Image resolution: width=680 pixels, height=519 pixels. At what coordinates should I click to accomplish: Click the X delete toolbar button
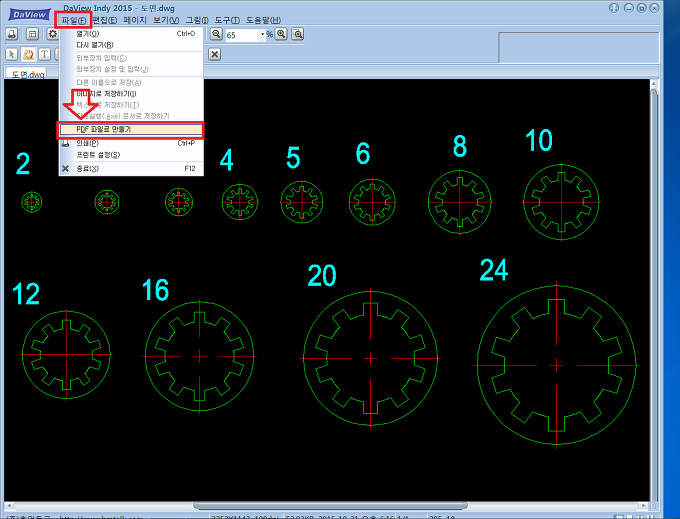click(214, 54)
